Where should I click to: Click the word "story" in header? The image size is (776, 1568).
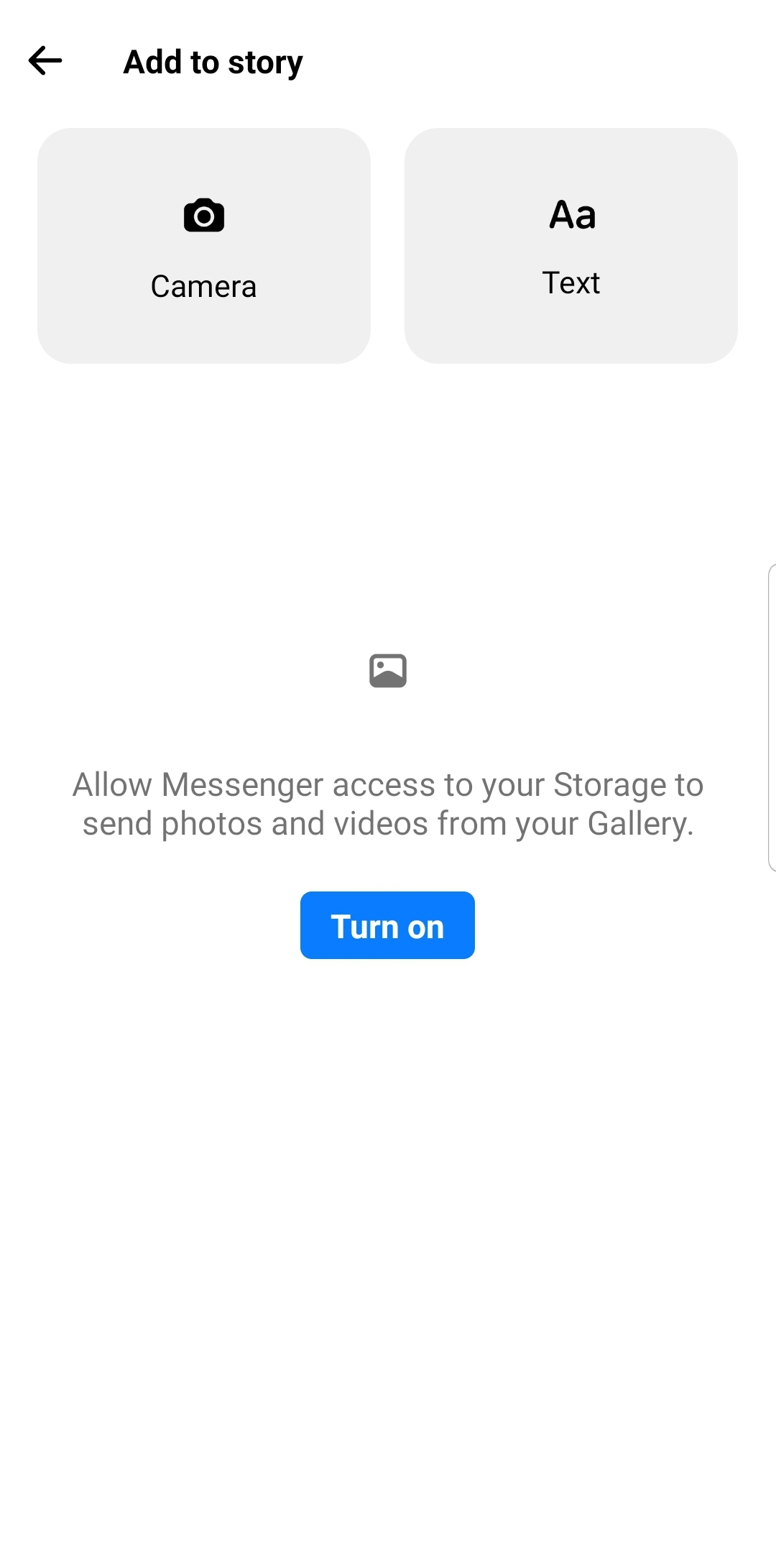click(265, 64)
